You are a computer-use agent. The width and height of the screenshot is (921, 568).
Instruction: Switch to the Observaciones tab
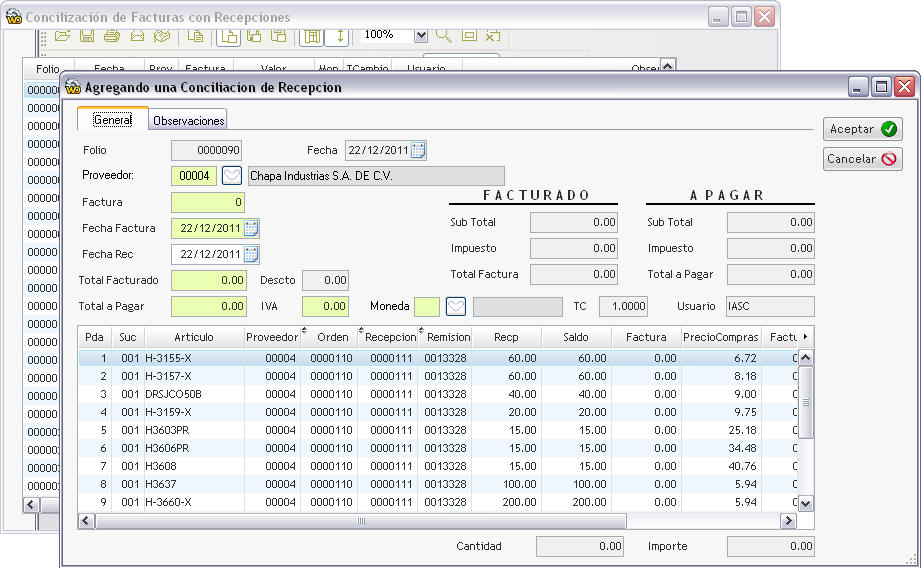[189, 120]
